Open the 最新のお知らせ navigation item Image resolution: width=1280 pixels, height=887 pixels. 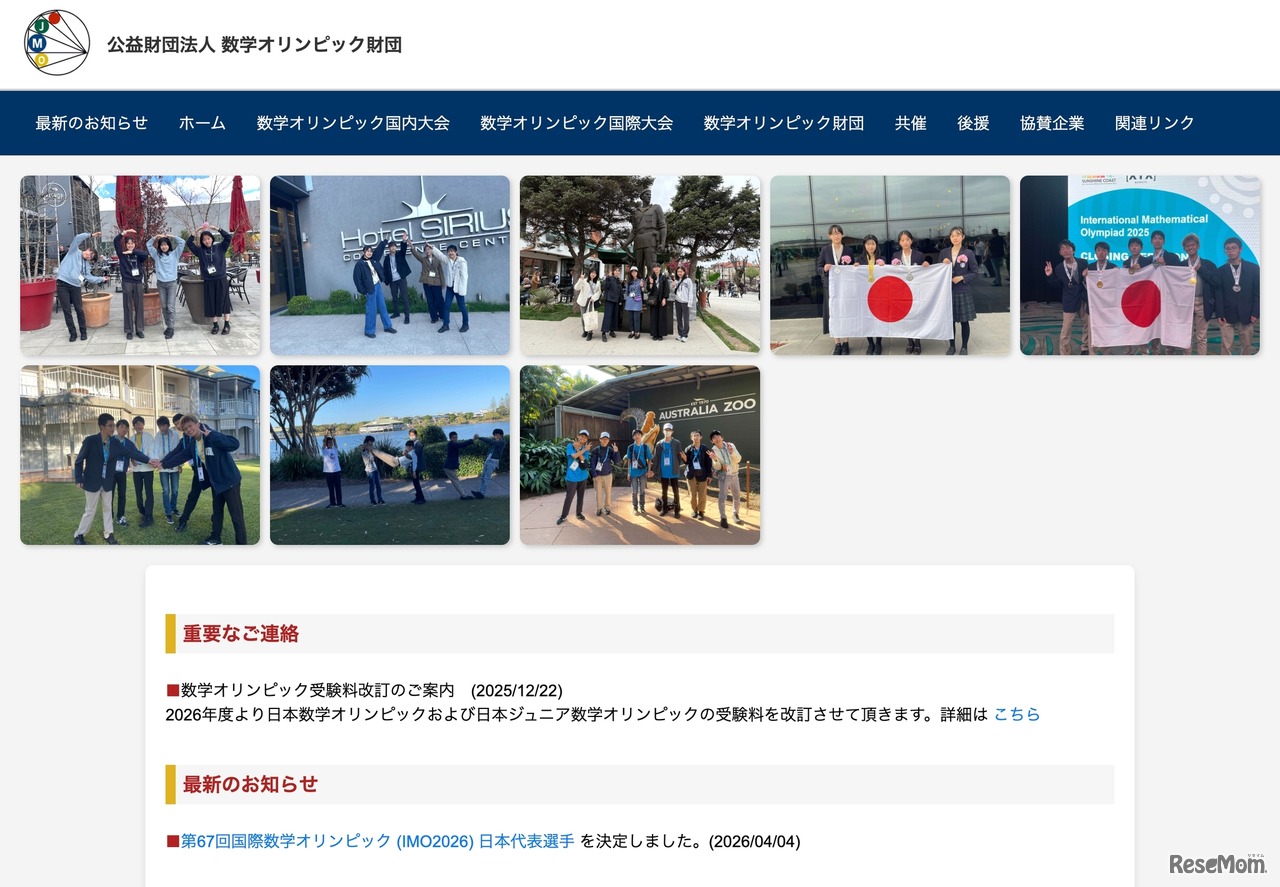click(x=91, y=122)
